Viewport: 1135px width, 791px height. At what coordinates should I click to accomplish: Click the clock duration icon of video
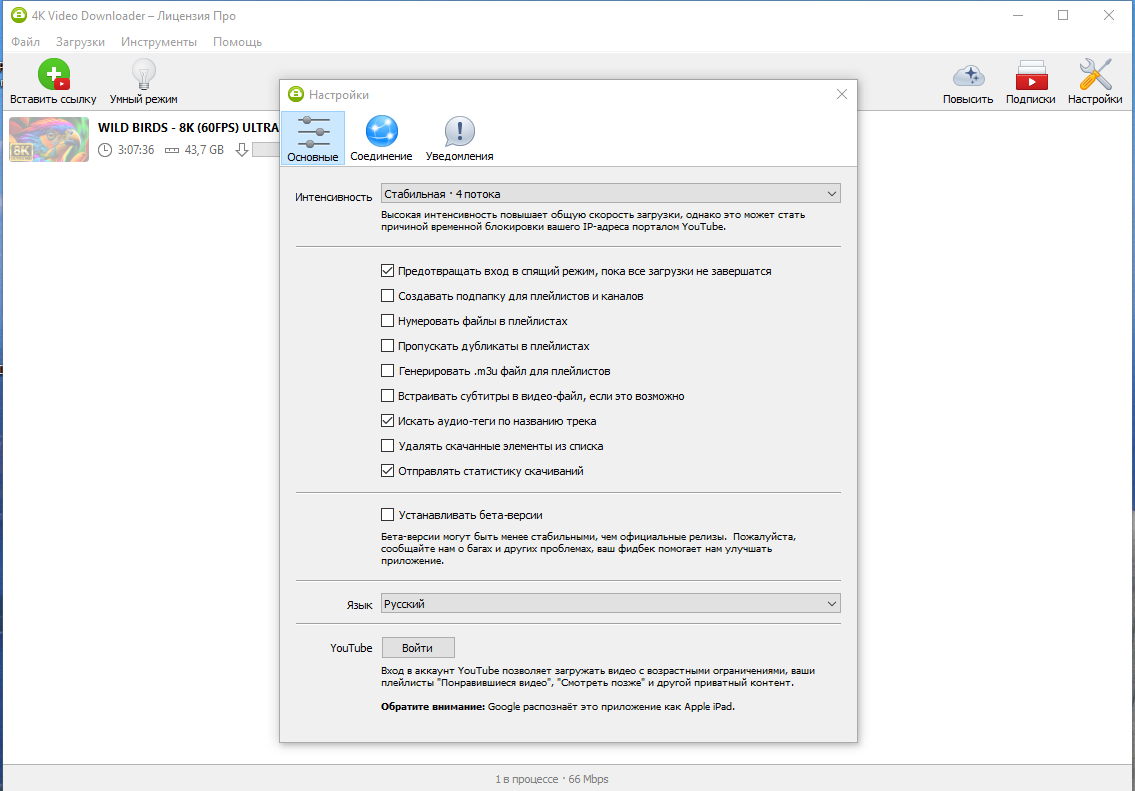pyautogui.click(x=105, y=150)
